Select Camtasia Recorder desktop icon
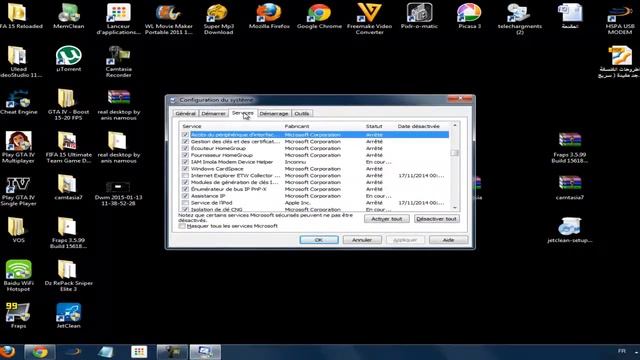 coord(118,62)
